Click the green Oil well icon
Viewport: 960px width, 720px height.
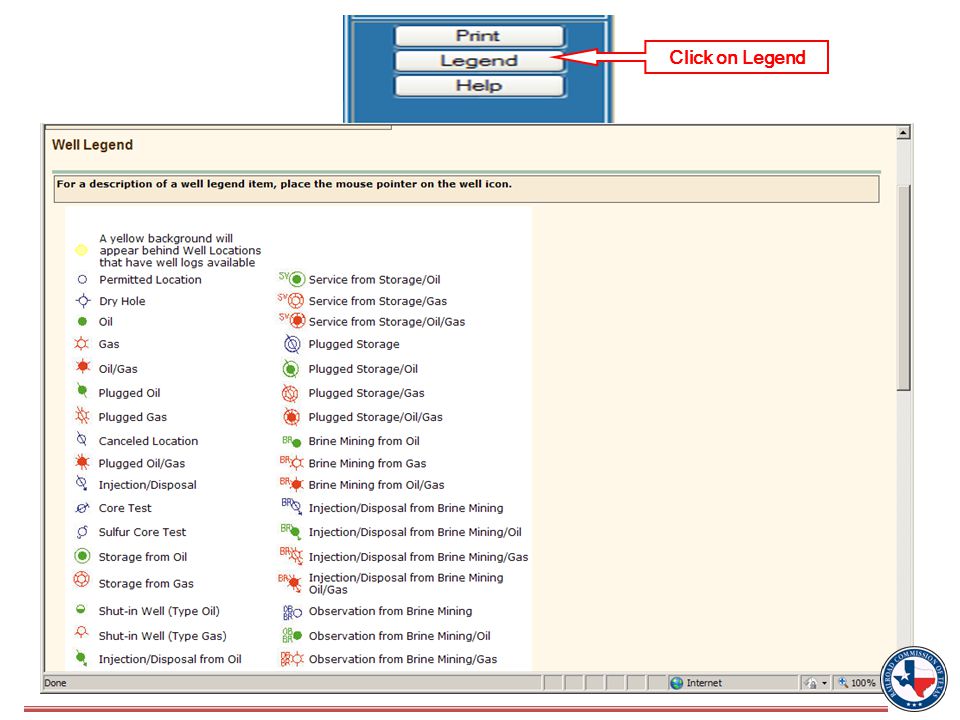(x=82, y=321)
